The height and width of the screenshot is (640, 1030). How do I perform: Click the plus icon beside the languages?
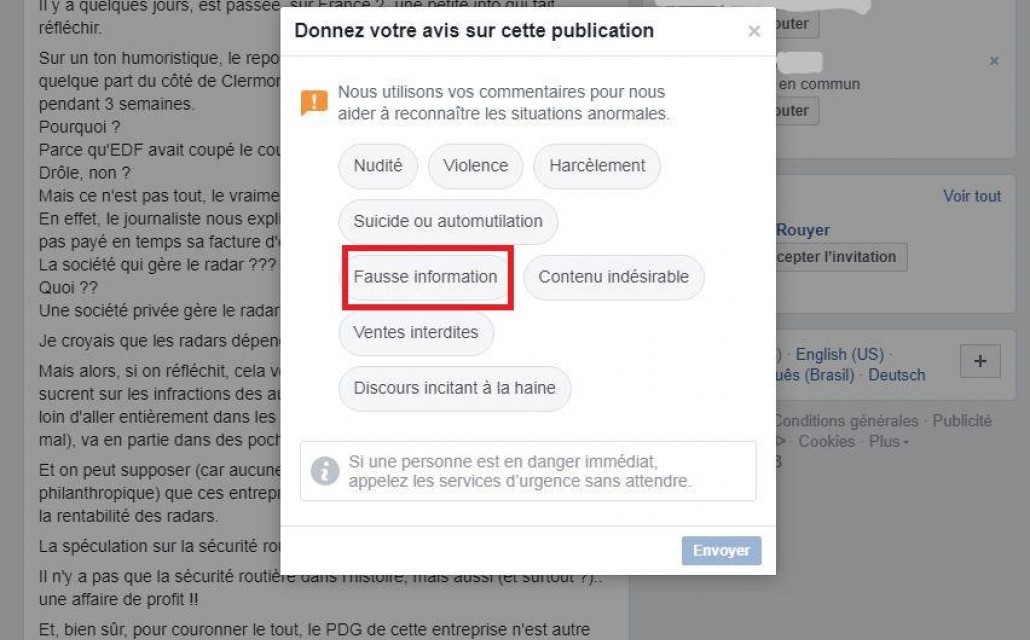pyautogui.click(x=980, y=361)
